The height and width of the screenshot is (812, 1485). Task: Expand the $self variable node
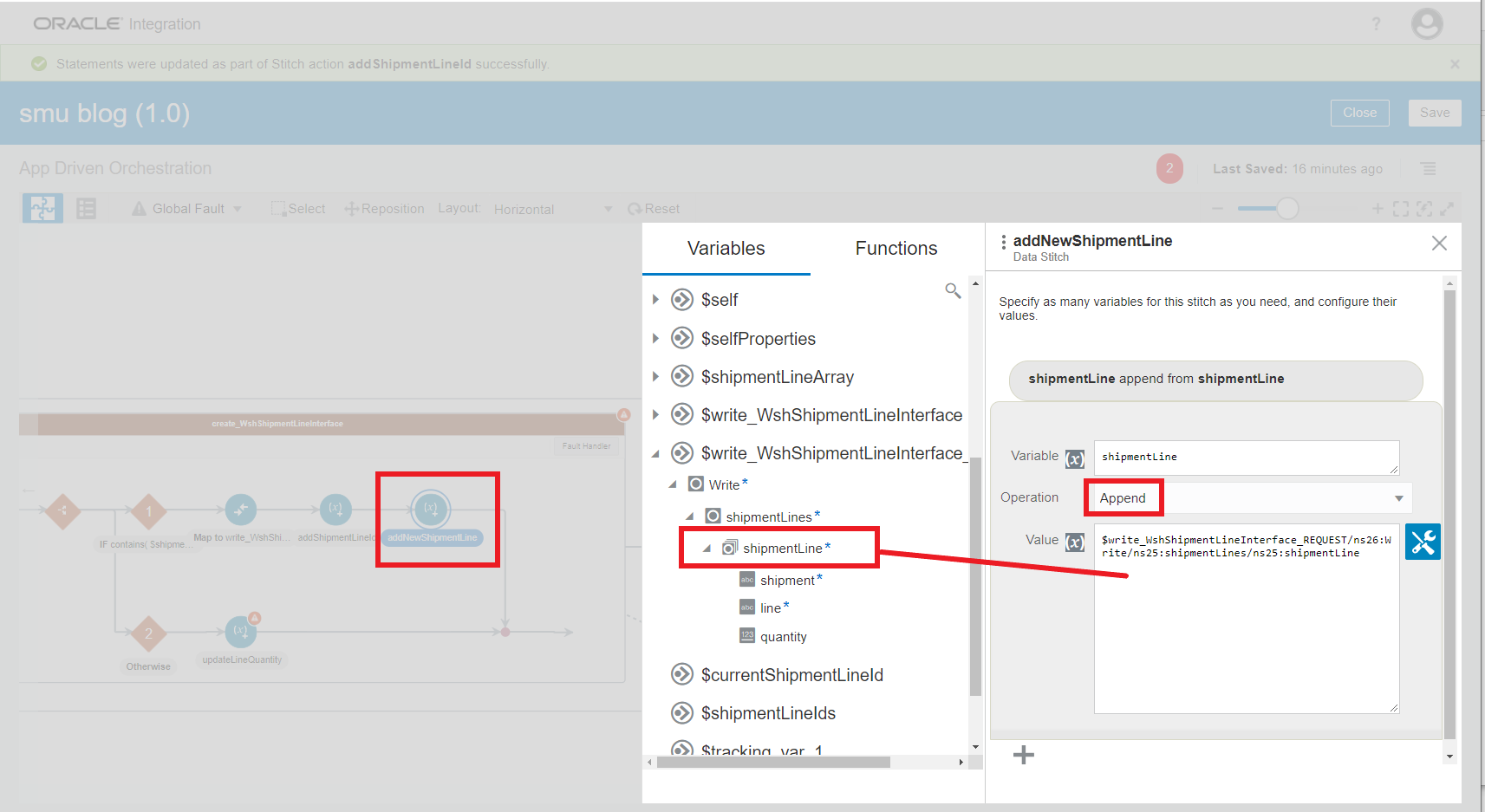[655, 300]
